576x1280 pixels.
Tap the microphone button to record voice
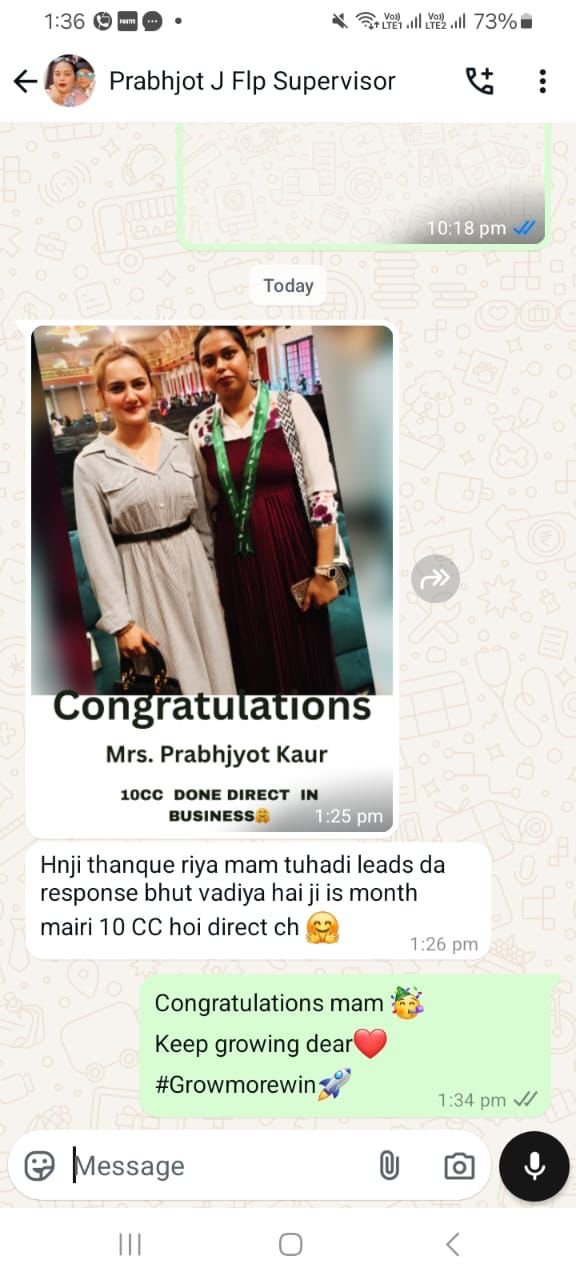tap(534, 1166)
